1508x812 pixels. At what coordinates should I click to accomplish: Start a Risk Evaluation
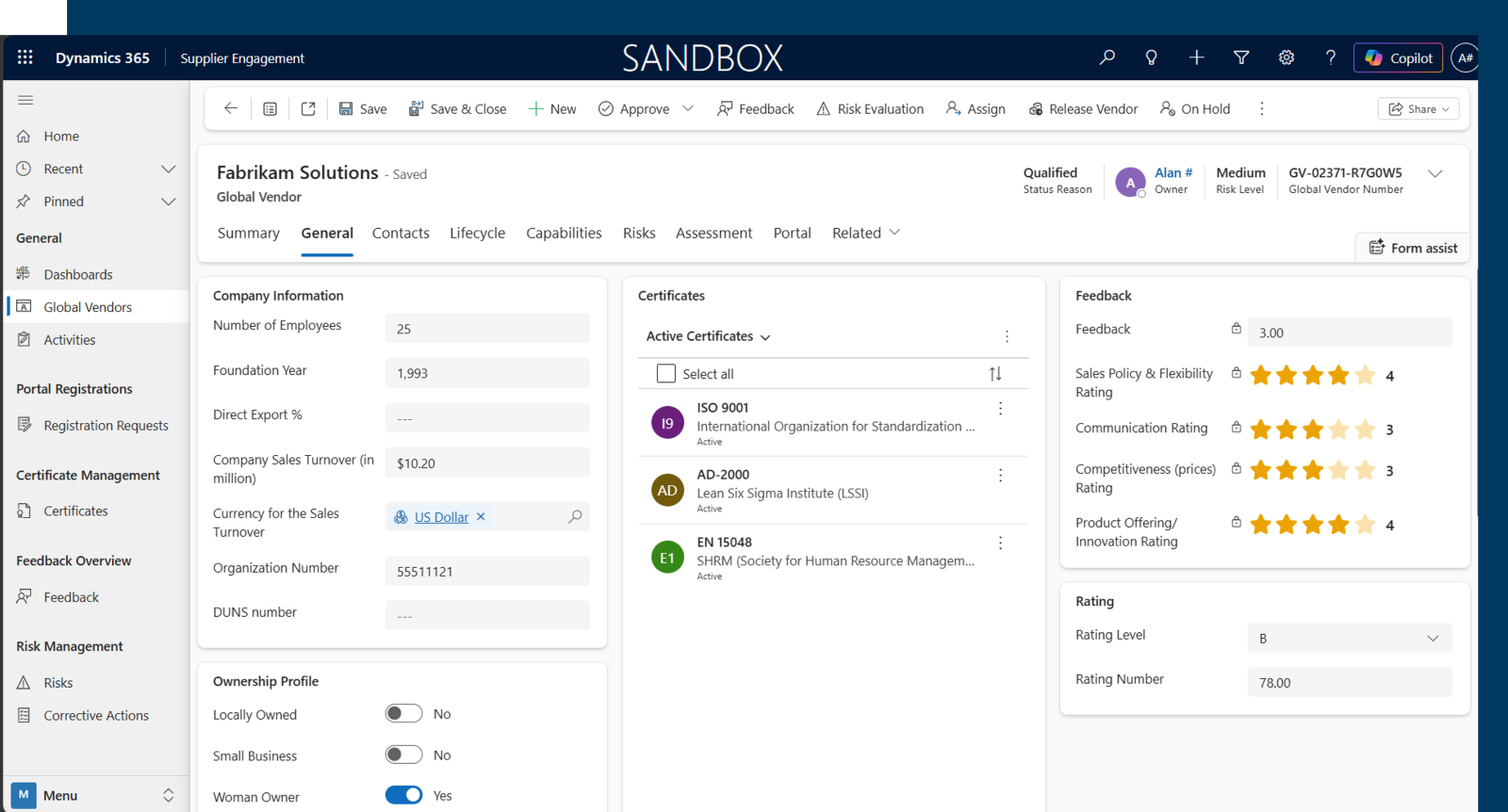pos(870,109)
